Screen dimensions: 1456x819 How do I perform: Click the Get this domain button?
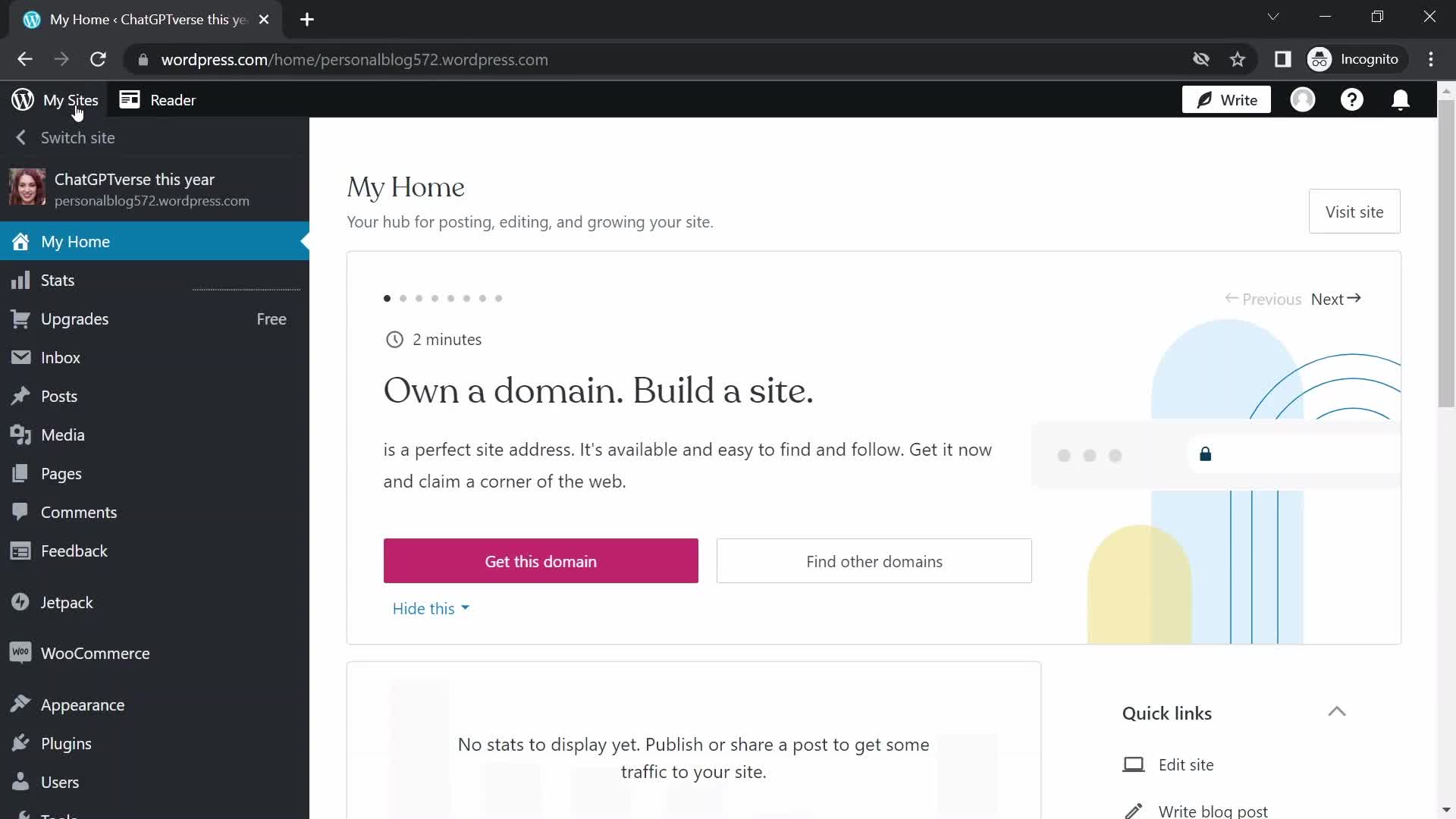(541, 561)
